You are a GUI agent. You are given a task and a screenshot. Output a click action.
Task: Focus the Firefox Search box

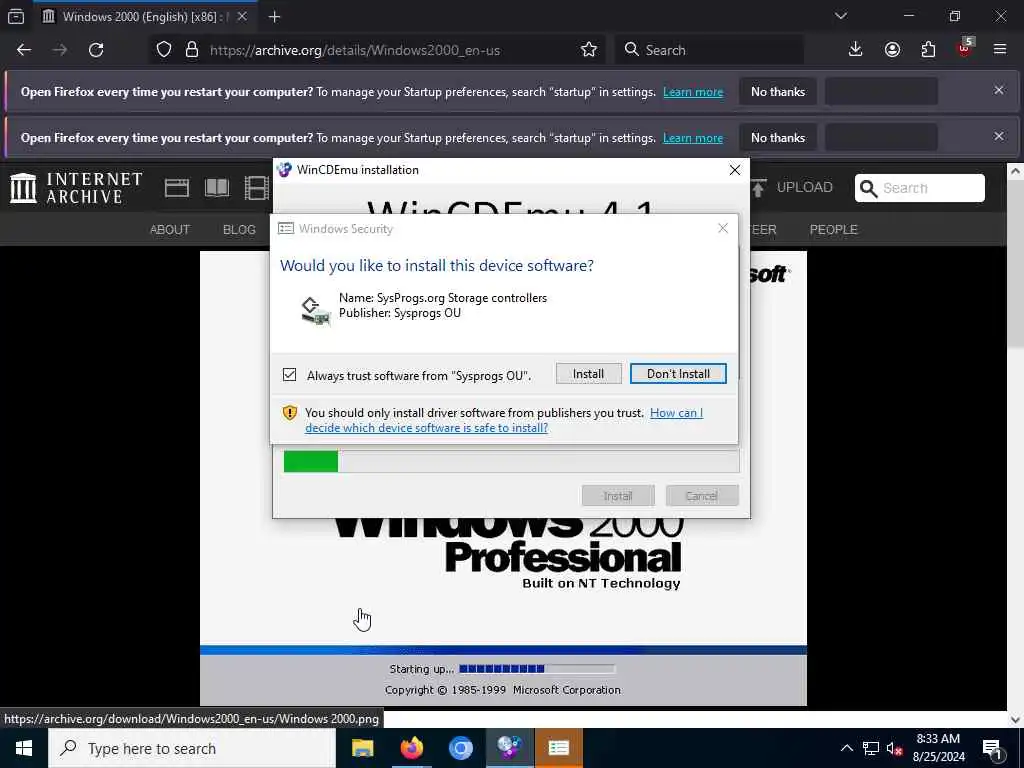tap(709, 50)
